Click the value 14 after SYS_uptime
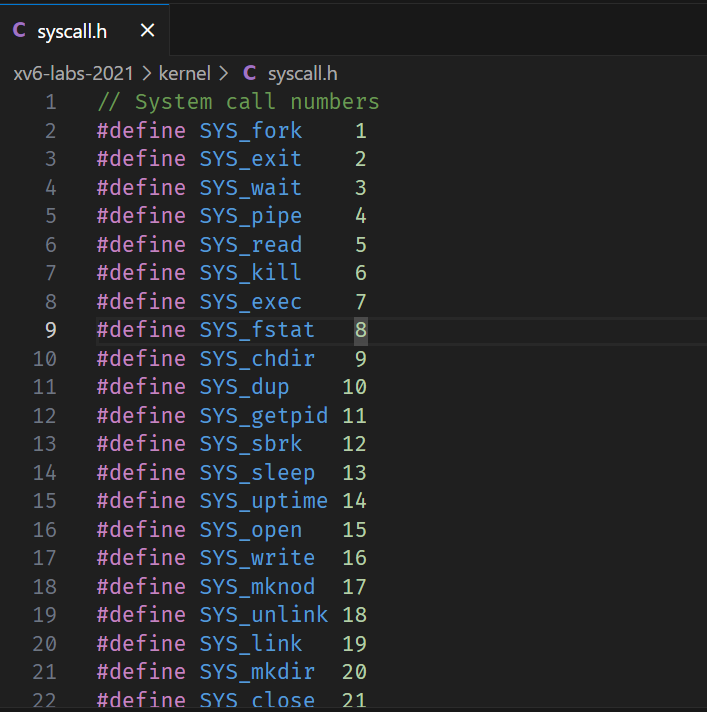This screenshot has height=712, width=707. click(x=354, y=501)
